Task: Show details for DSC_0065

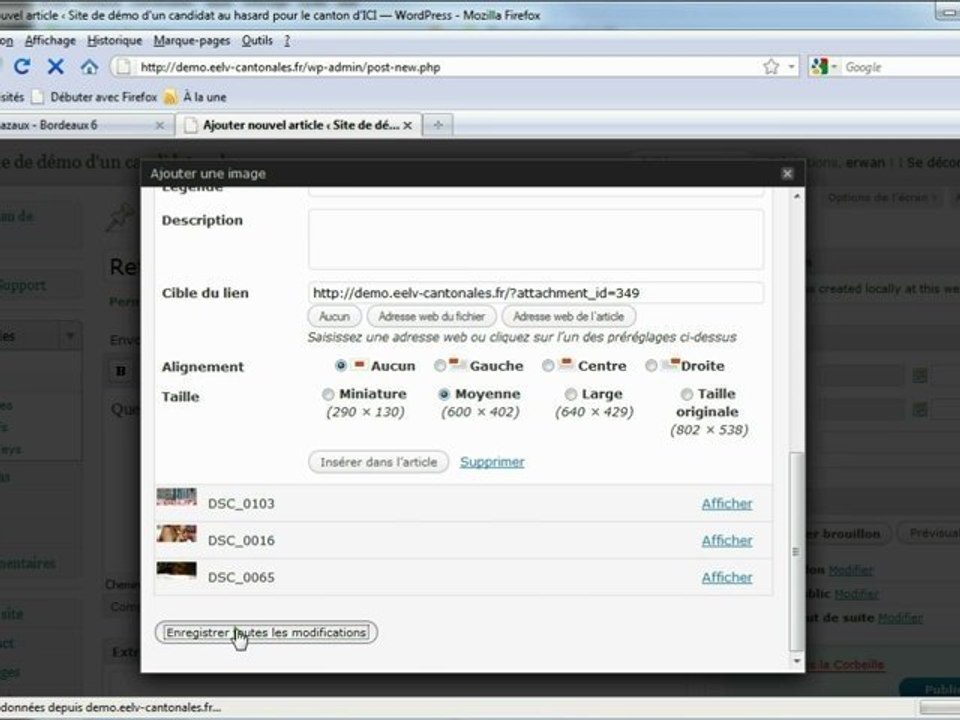Action: [727, 577]
